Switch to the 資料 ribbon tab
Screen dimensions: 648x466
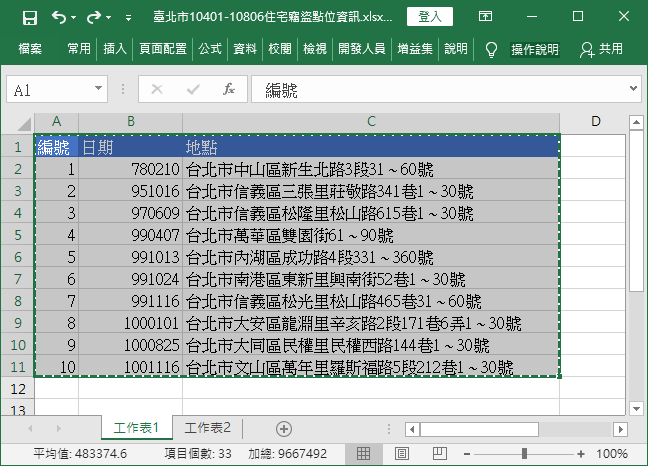(x=245, y=49)
